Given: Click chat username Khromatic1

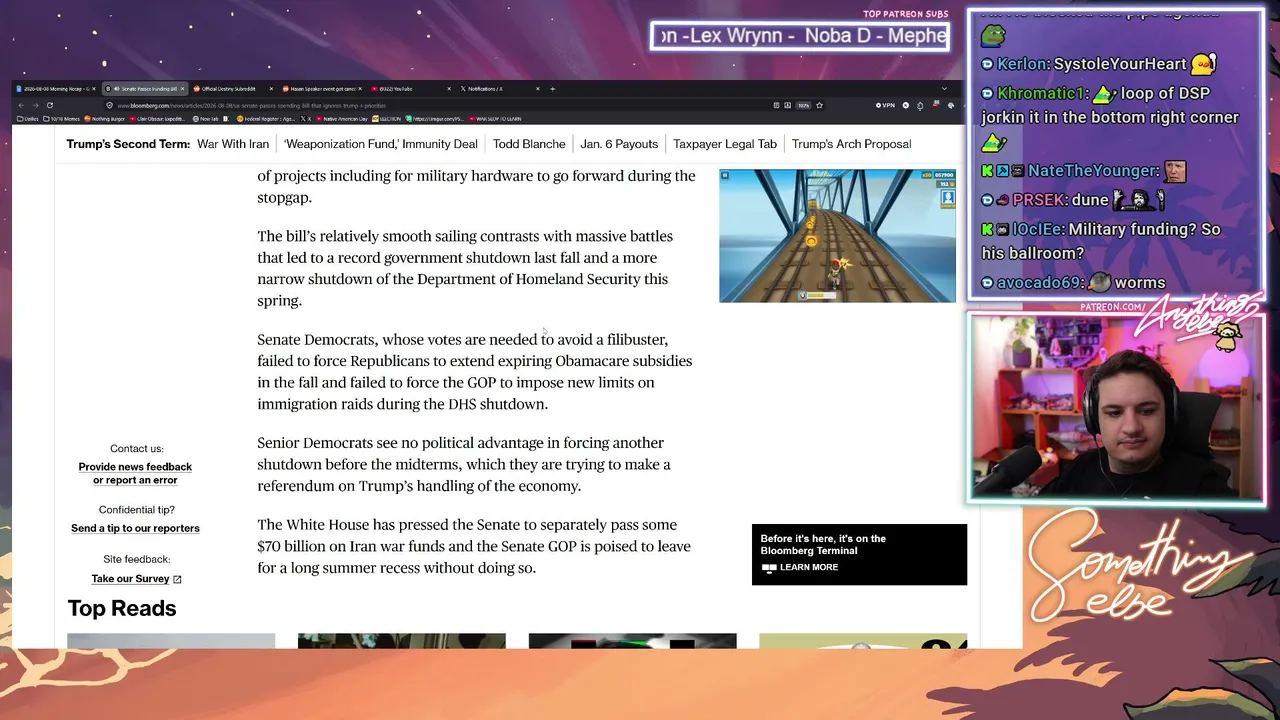Looking at the screenshot, I should tap(1040, 93).
